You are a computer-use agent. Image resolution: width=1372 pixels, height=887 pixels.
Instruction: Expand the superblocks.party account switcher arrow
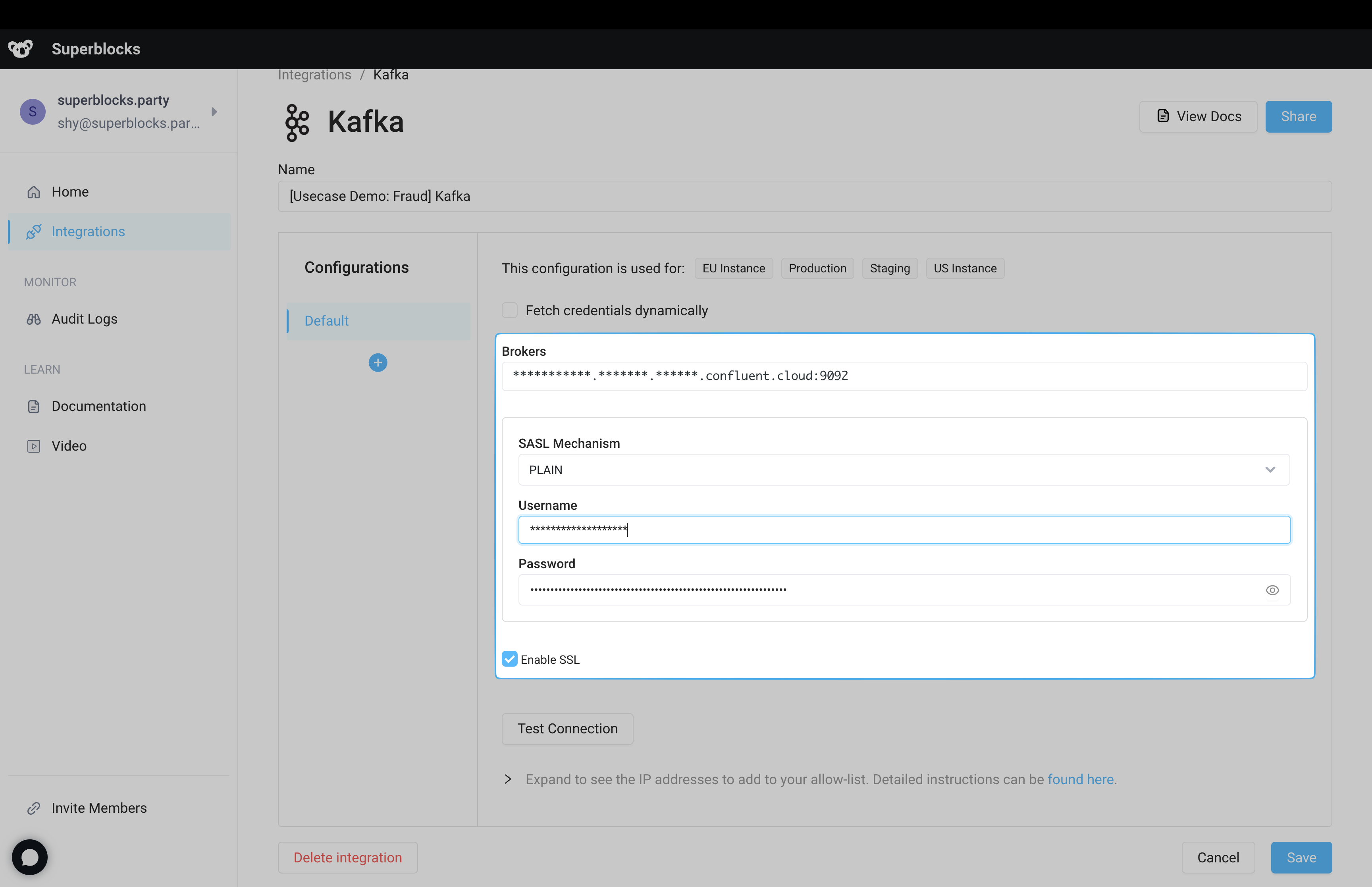point(214,112)
